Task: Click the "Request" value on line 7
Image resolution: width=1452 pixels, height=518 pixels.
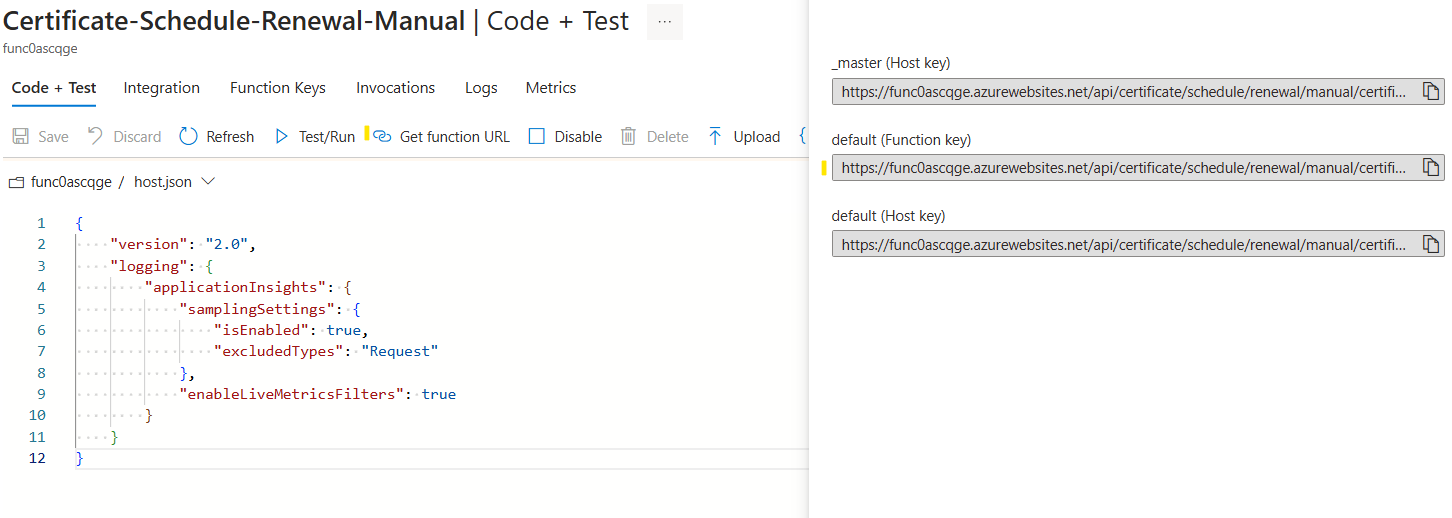Action: click(x=400, y=351)
